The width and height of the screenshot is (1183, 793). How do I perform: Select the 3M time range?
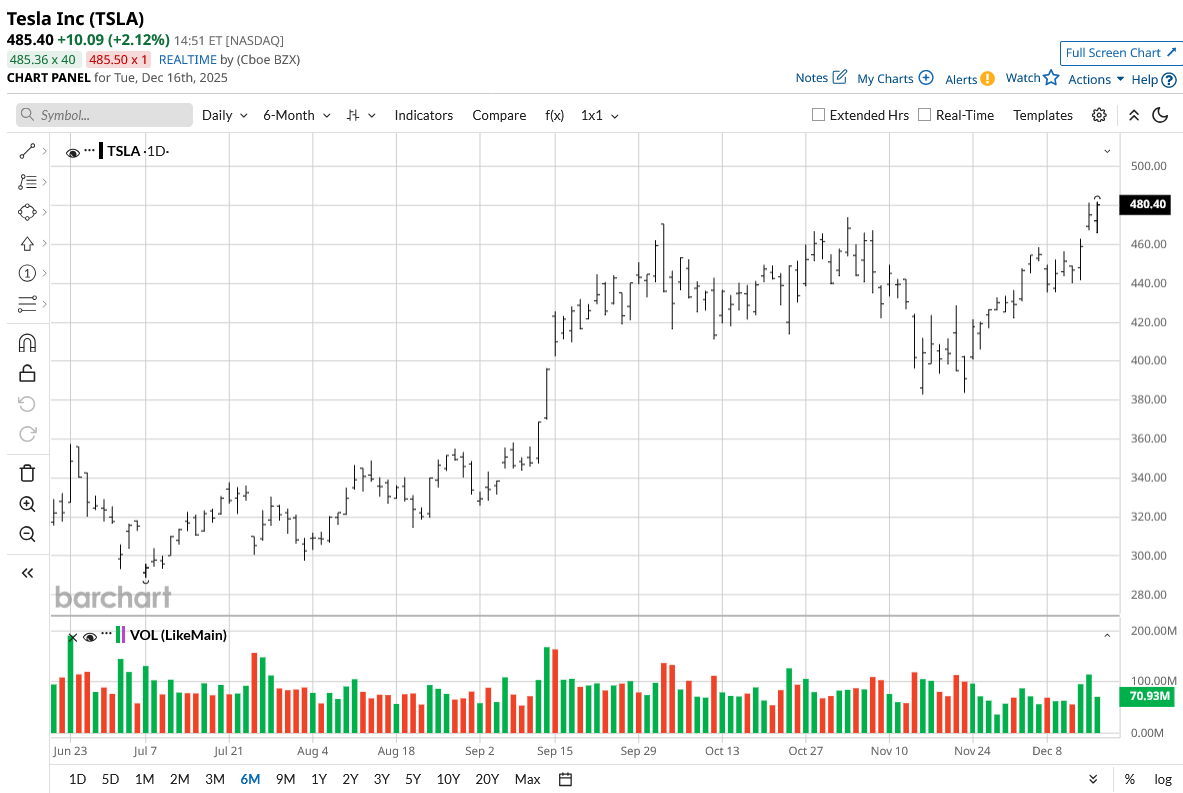pyautogui.click(x=215, y=779)
